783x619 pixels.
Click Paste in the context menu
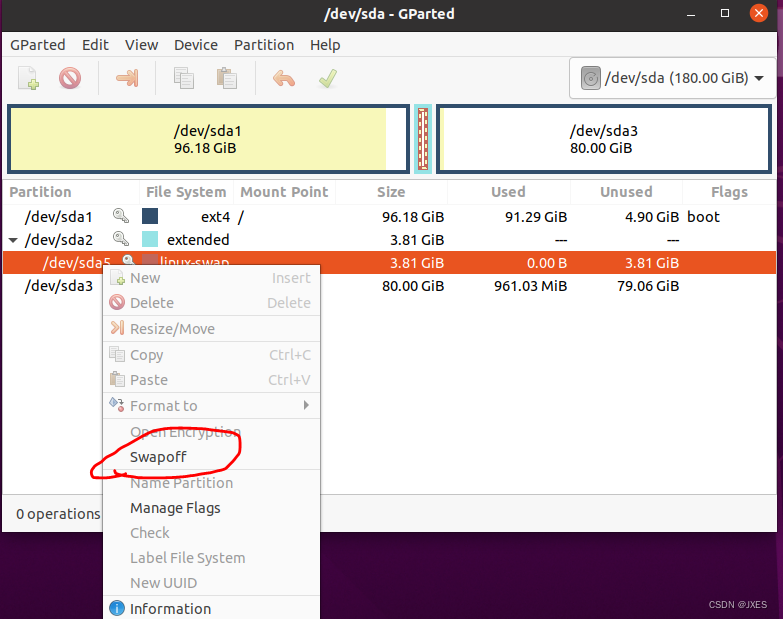pos(211,380)
